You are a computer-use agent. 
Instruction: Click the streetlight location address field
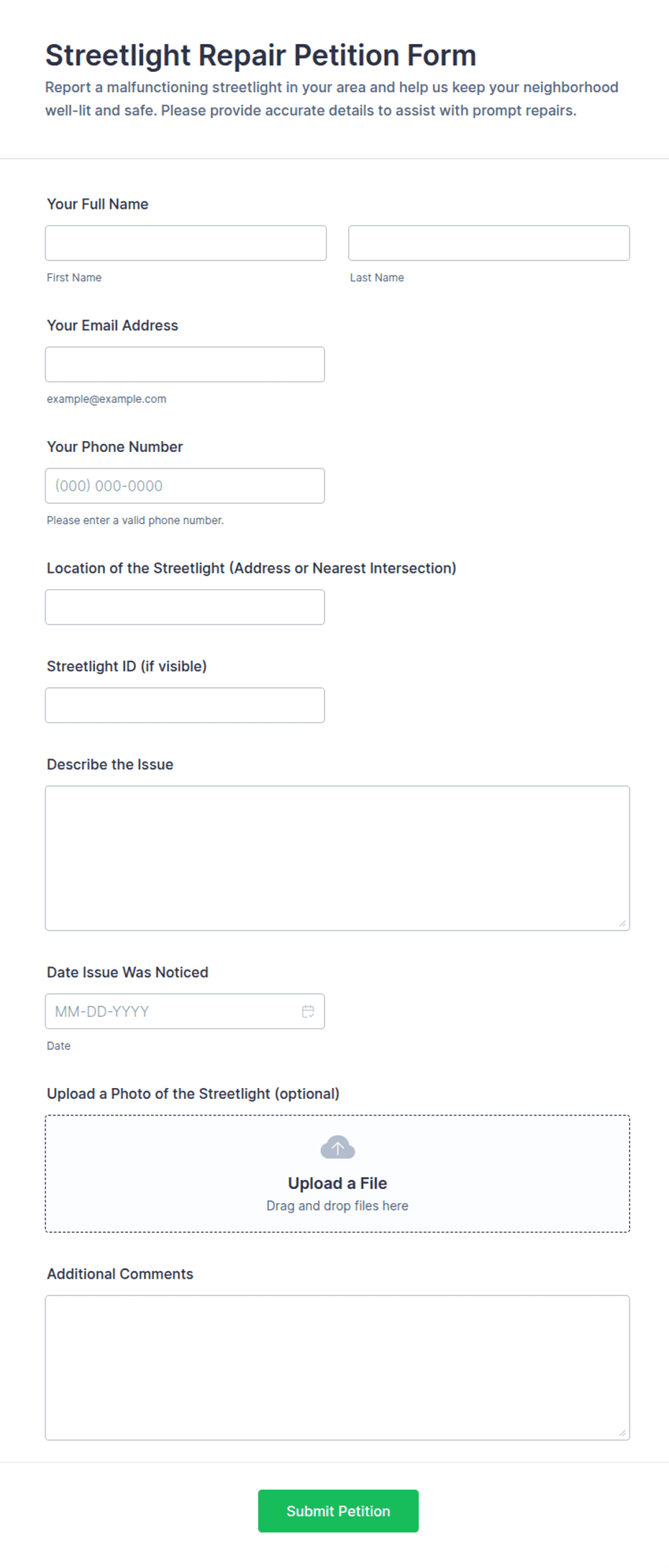[x=185, y=607]
